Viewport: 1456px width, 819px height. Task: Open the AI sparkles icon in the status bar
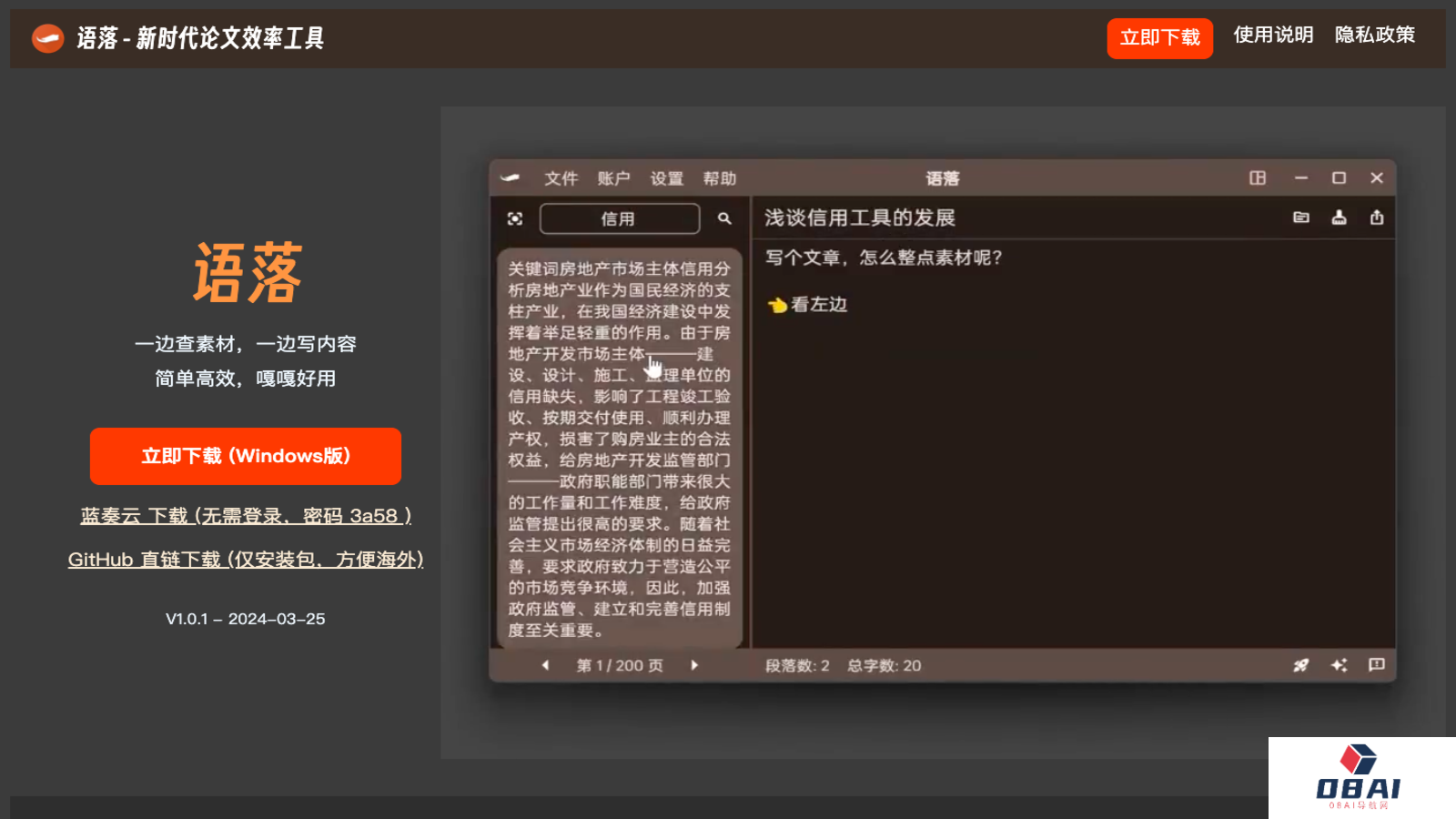click(1339, 665)
